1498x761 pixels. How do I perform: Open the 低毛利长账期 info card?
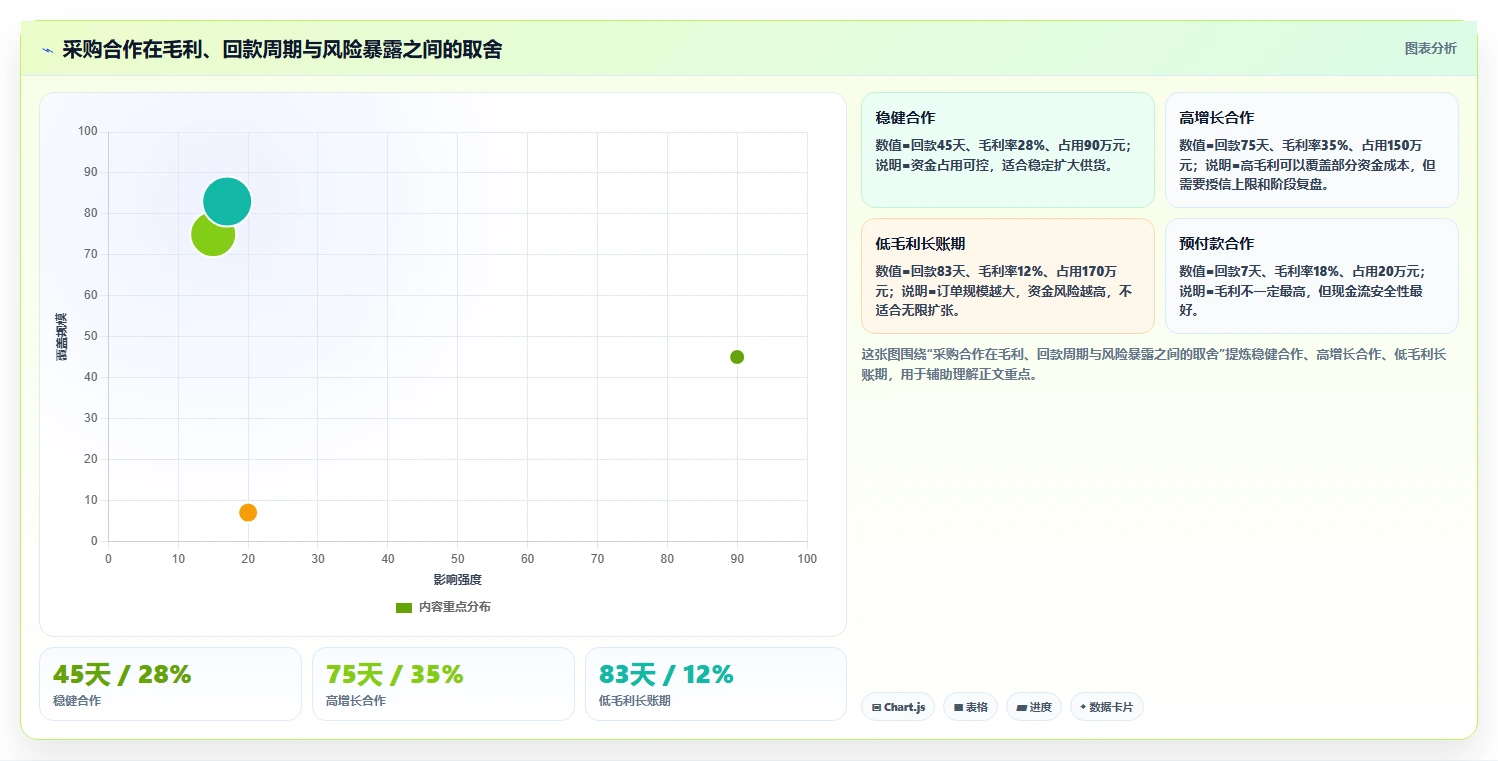(1007, 276)
